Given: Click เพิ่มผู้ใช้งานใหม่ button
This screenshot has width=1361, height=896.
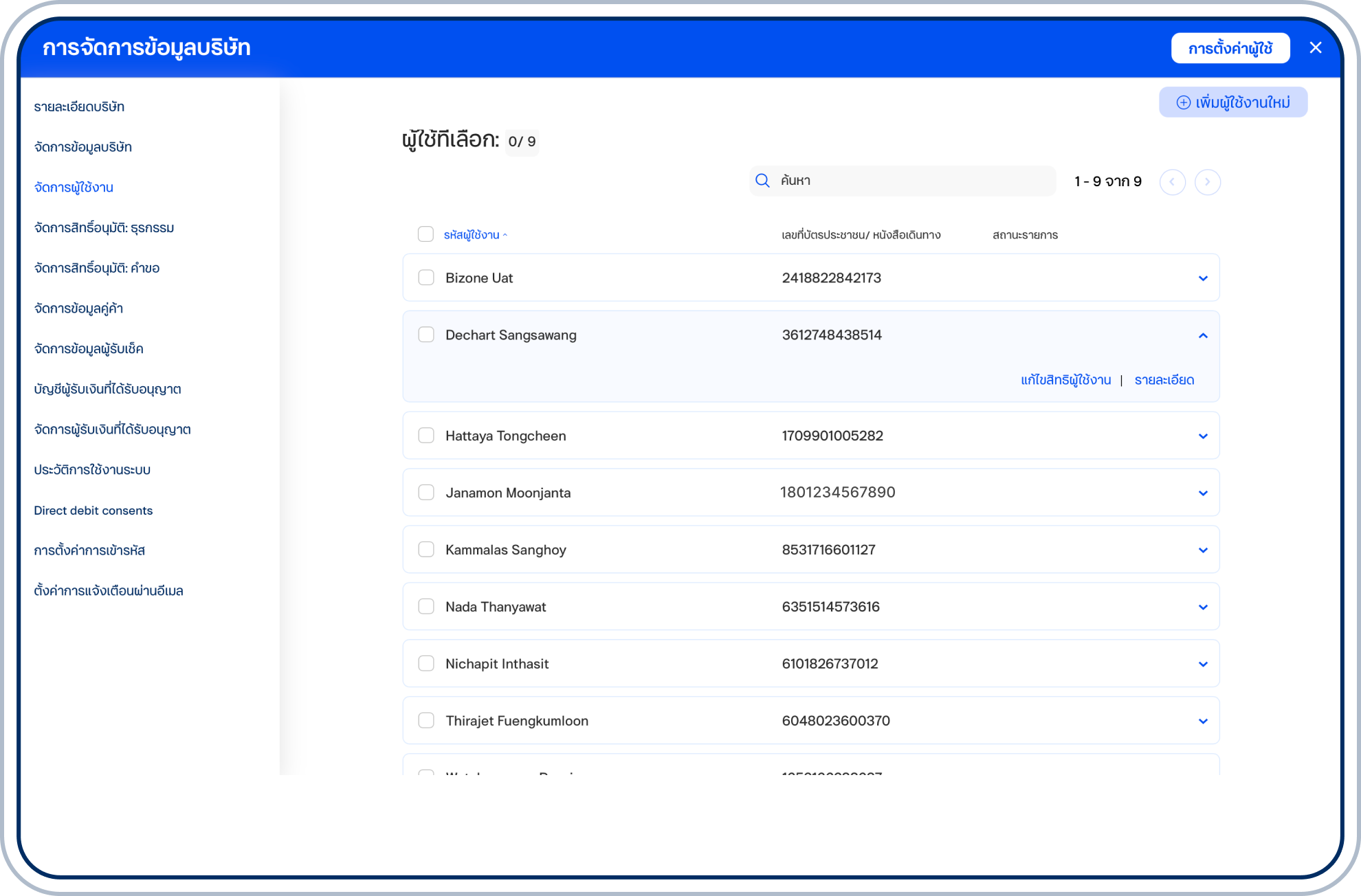Looking at the screenshot, I should [x=1233, y=102].
